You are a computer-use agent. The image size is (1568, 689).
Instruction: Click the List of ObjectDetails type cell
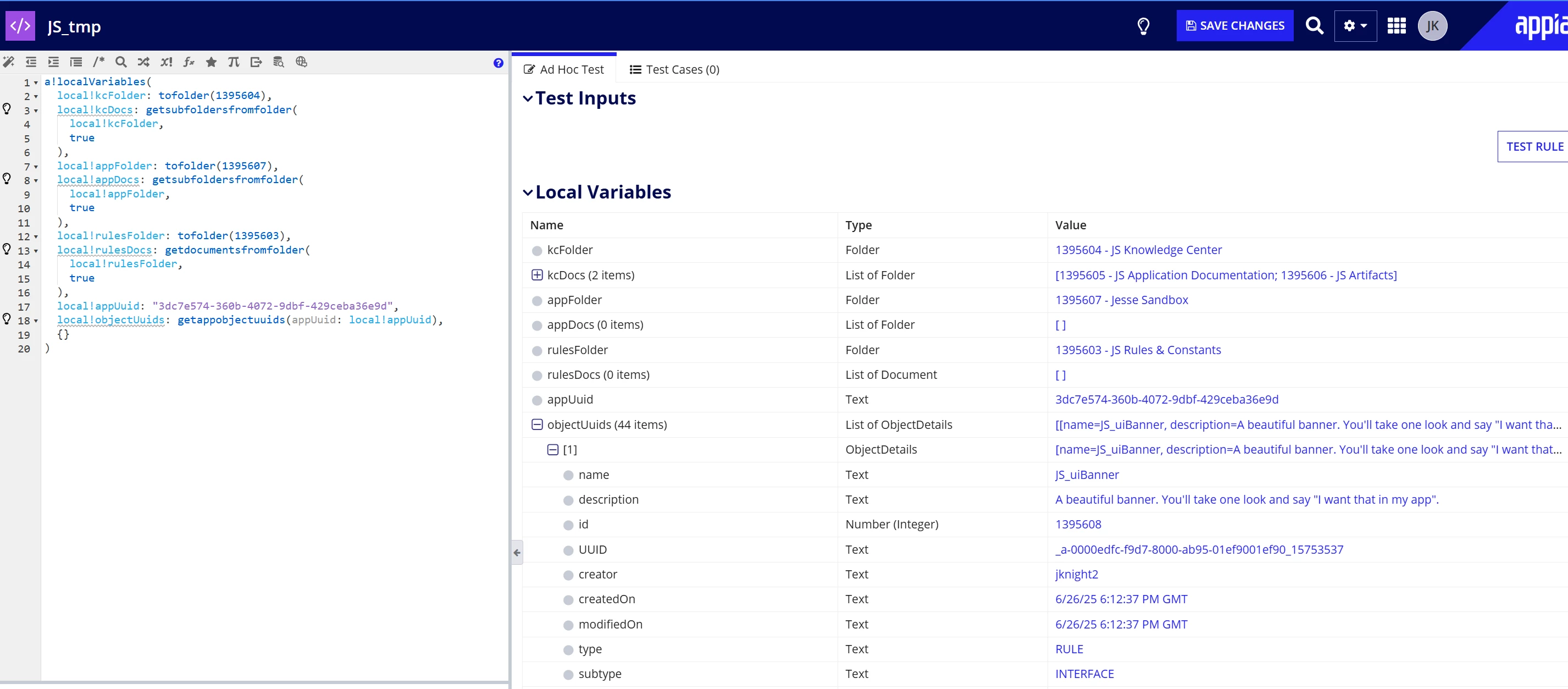pos(899,425)
